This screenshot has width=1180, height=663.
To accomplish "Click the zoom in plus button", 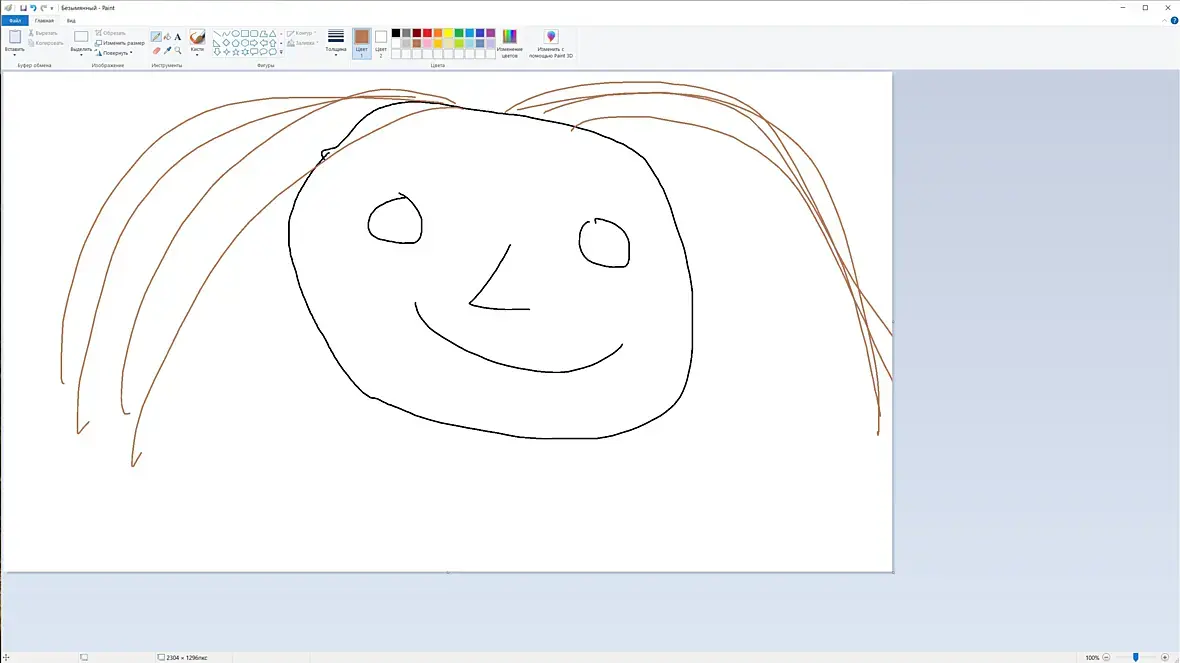I will click(1165, 658).
